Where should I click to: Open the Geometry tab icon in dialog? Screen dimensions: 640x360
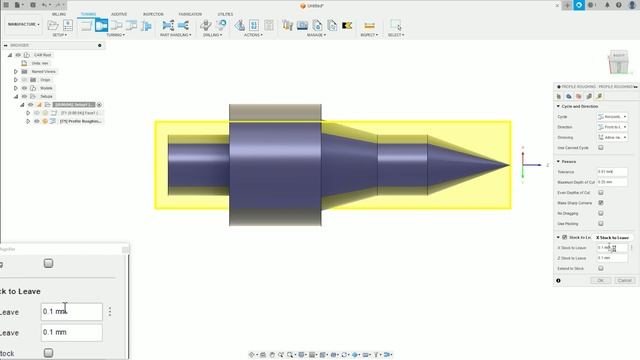click(569, 96)
